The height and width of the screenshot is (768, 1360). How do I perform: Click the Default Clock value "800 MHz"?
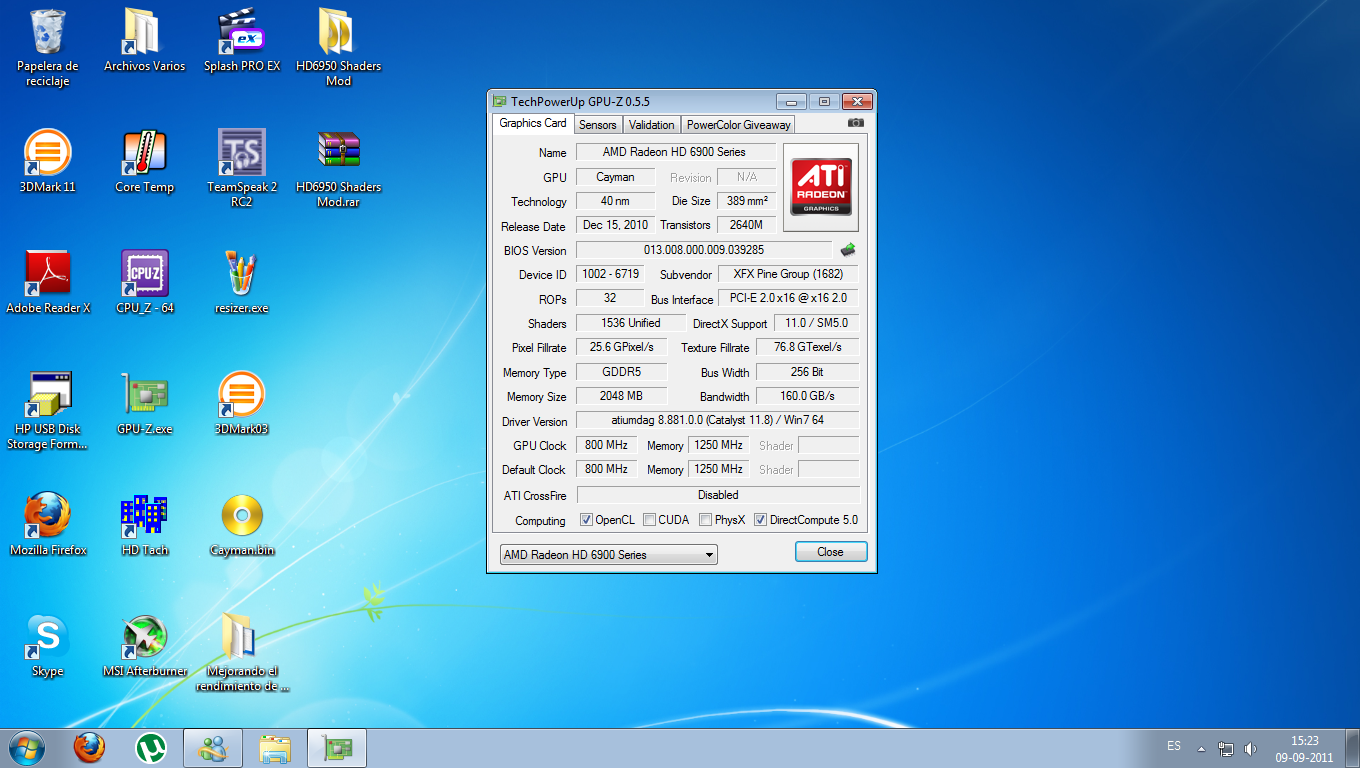606,469
